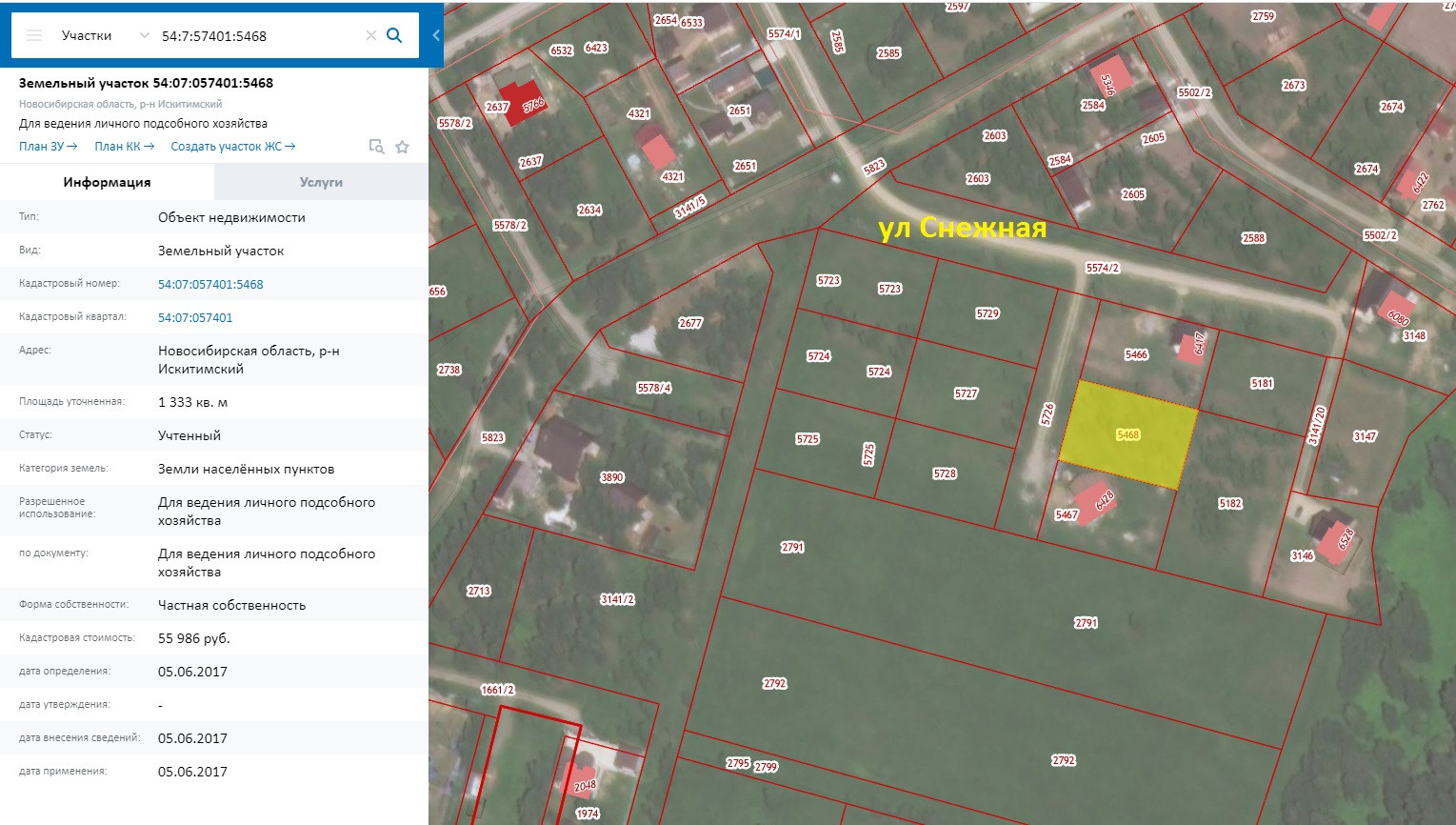Click the Объект недвижимости type value

231,217
